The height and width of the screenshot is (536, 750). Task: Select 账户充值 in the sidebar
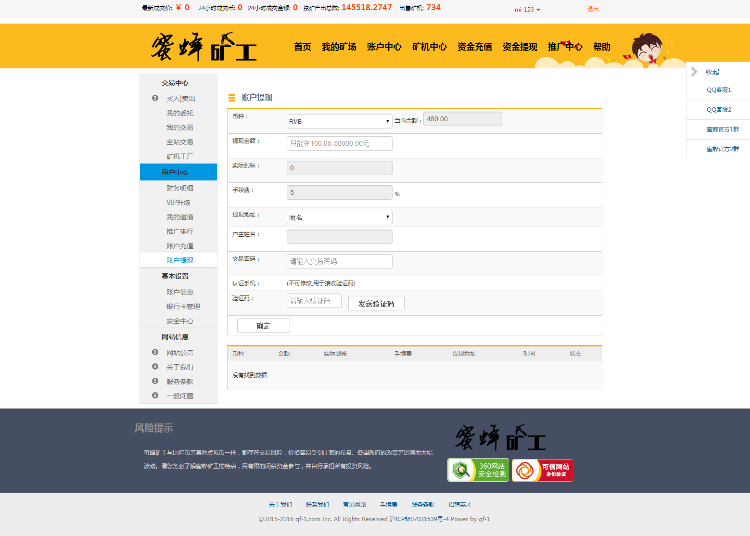coord(180,246)
